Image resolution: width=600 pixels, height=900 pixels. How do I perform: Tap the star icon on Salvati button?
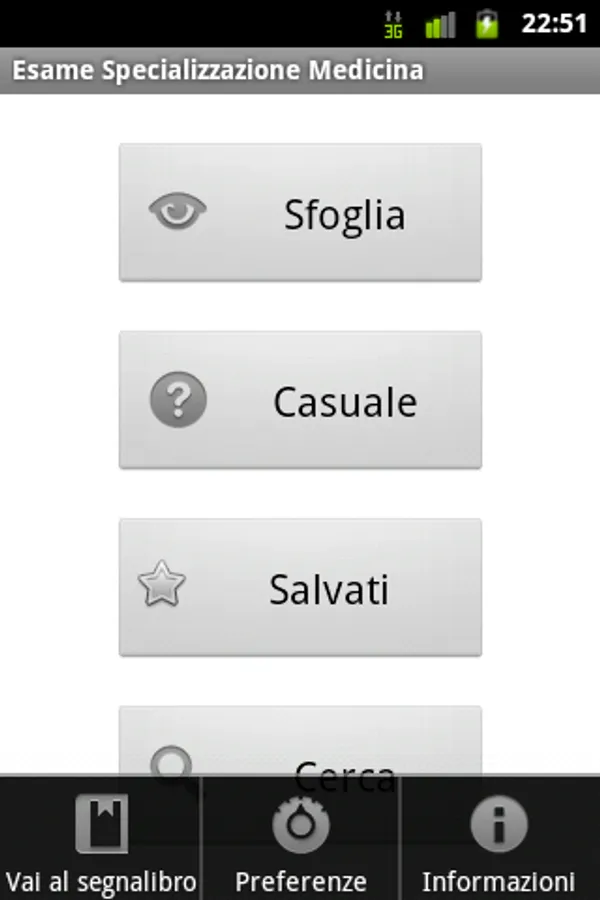tap(162, 585)
